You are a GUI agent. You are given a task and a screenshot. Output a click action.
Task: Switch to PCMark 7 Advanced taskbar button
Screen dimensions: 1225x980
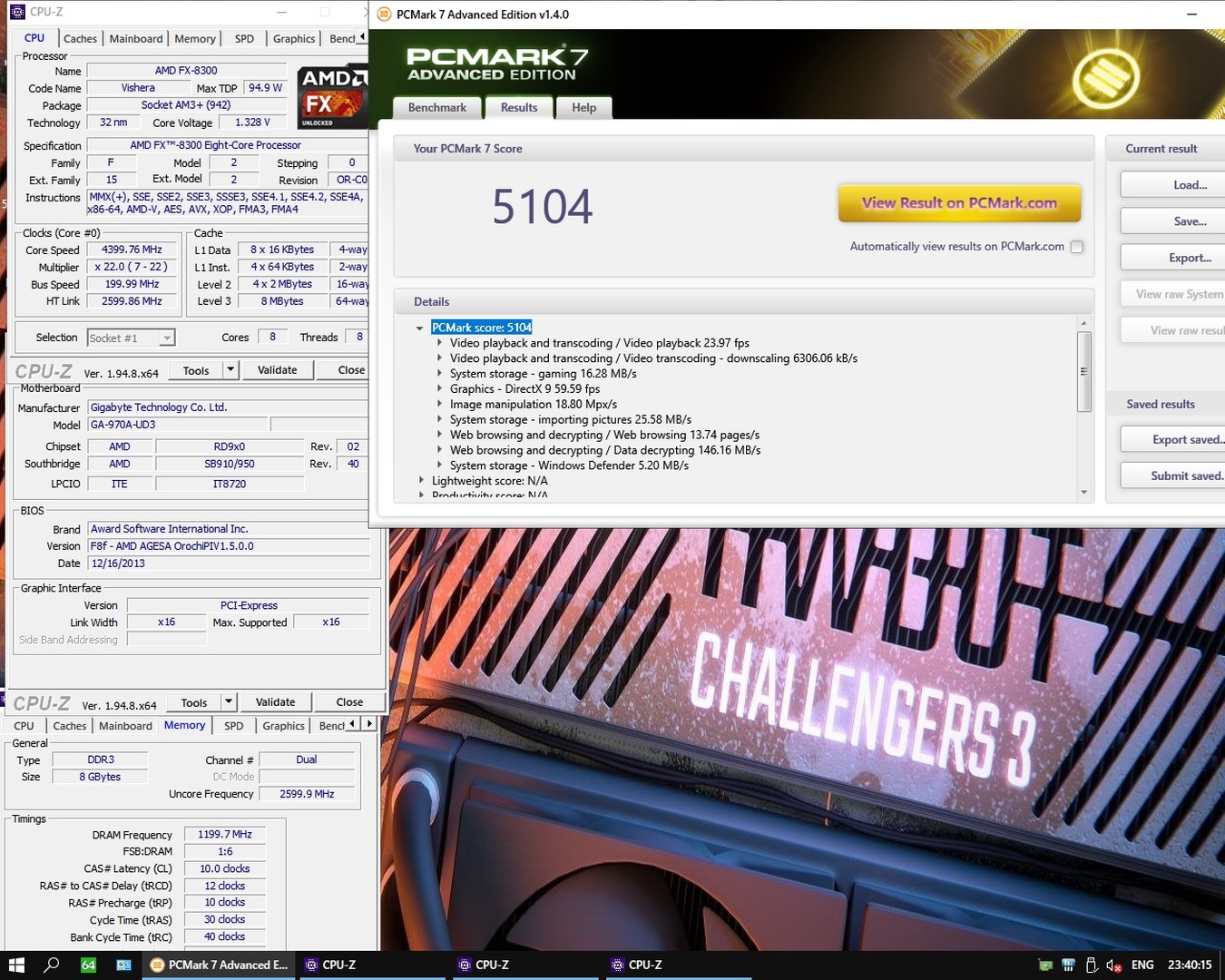tap(219, 965)
